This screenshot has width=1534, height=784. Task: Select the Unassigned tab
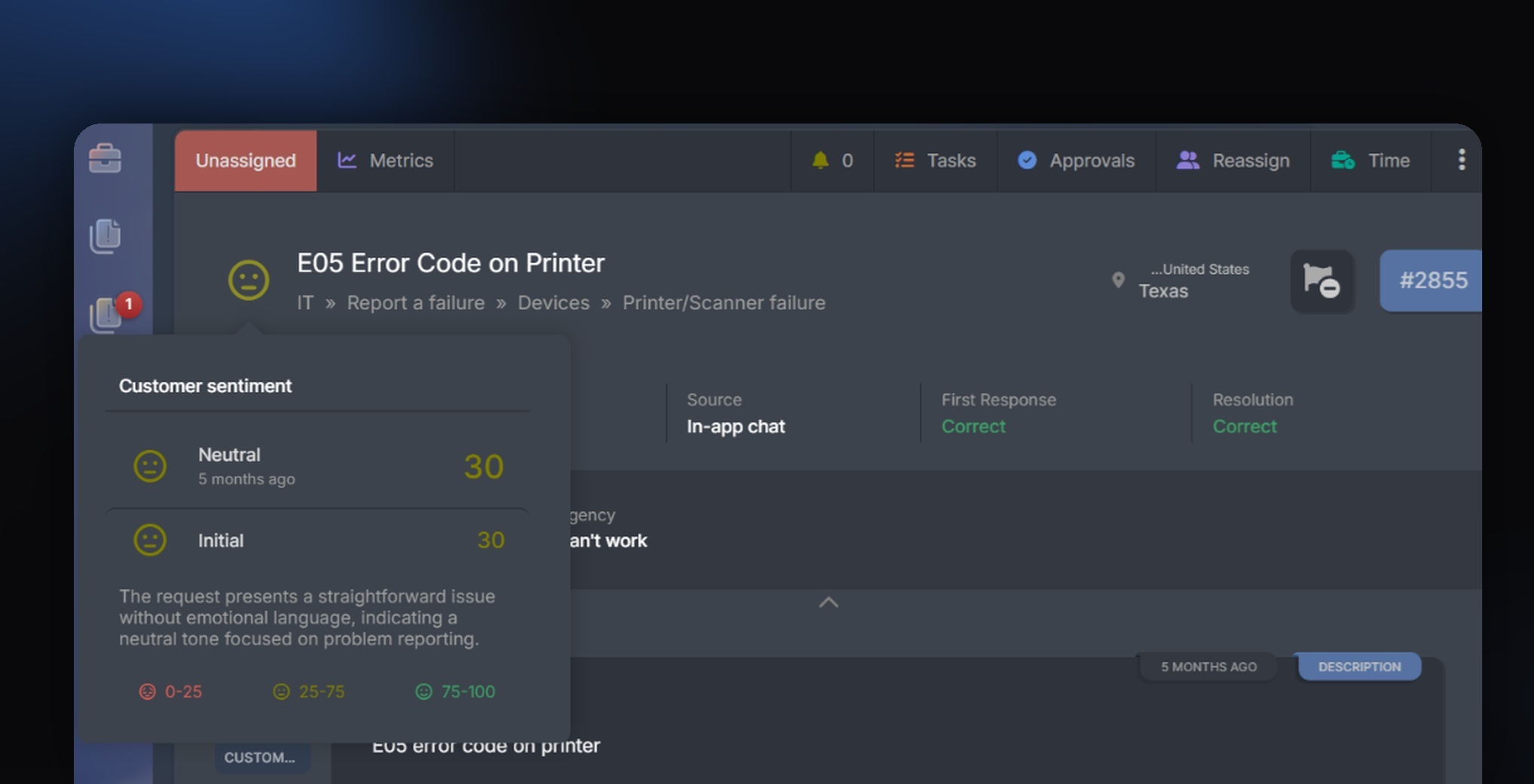tap(246, 160)
